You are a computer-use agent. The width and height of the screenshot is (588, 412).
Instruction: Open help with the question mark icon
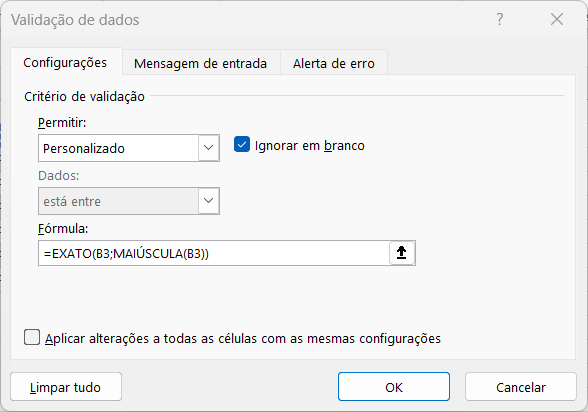500,19
